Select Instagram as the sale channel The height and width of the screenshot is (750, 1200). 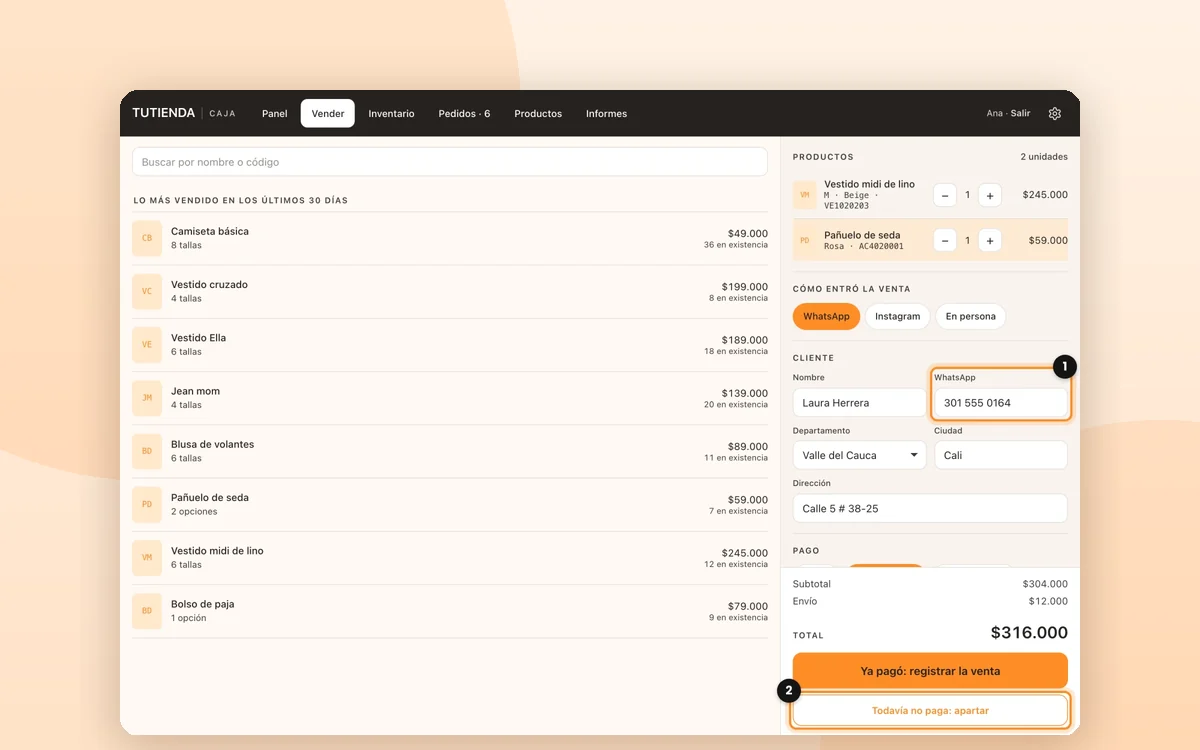[897, 316]
